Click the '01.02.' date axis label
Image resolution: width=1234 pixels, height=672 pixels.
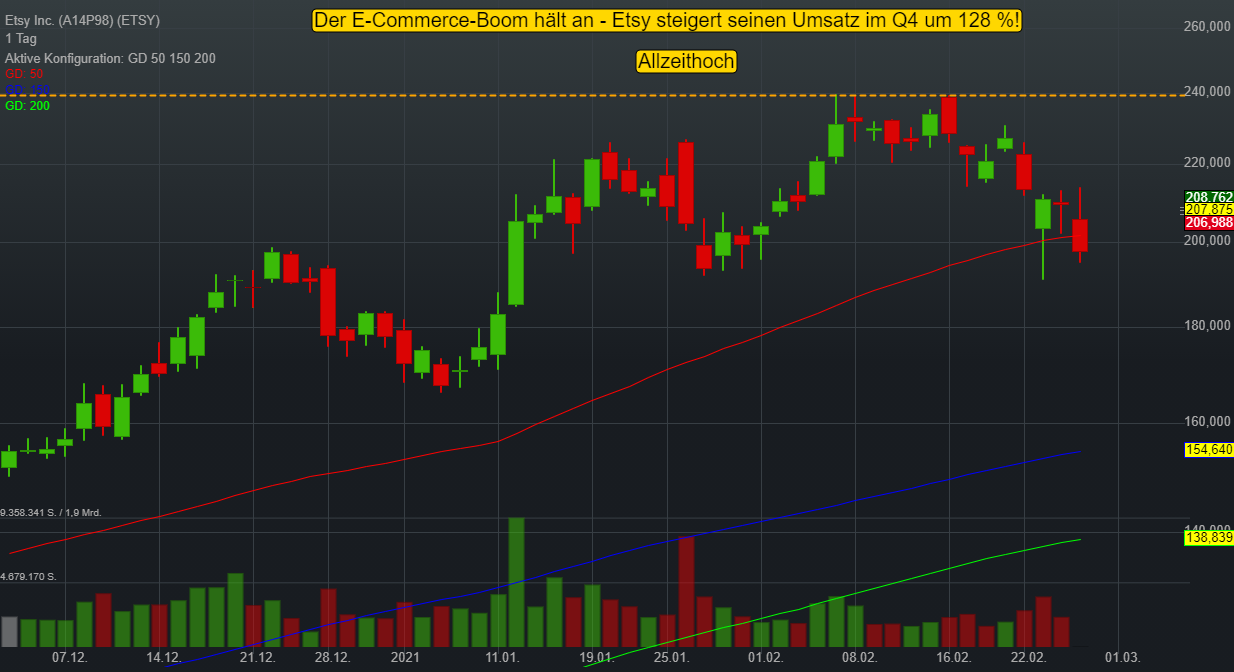tap(766, 658)
